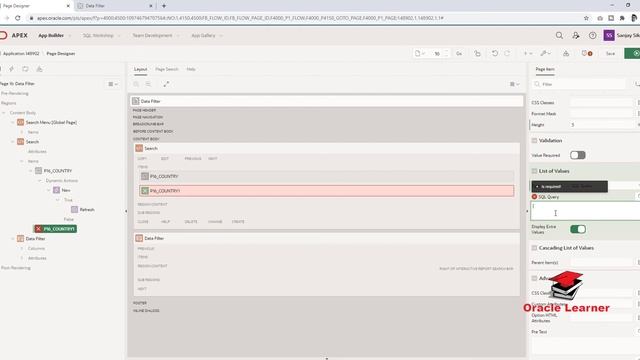Image resolution: width=640 pixels, height=360 pixels.
Task: Open the SQL Workshop menu
Action: click(x=98, y=36)
